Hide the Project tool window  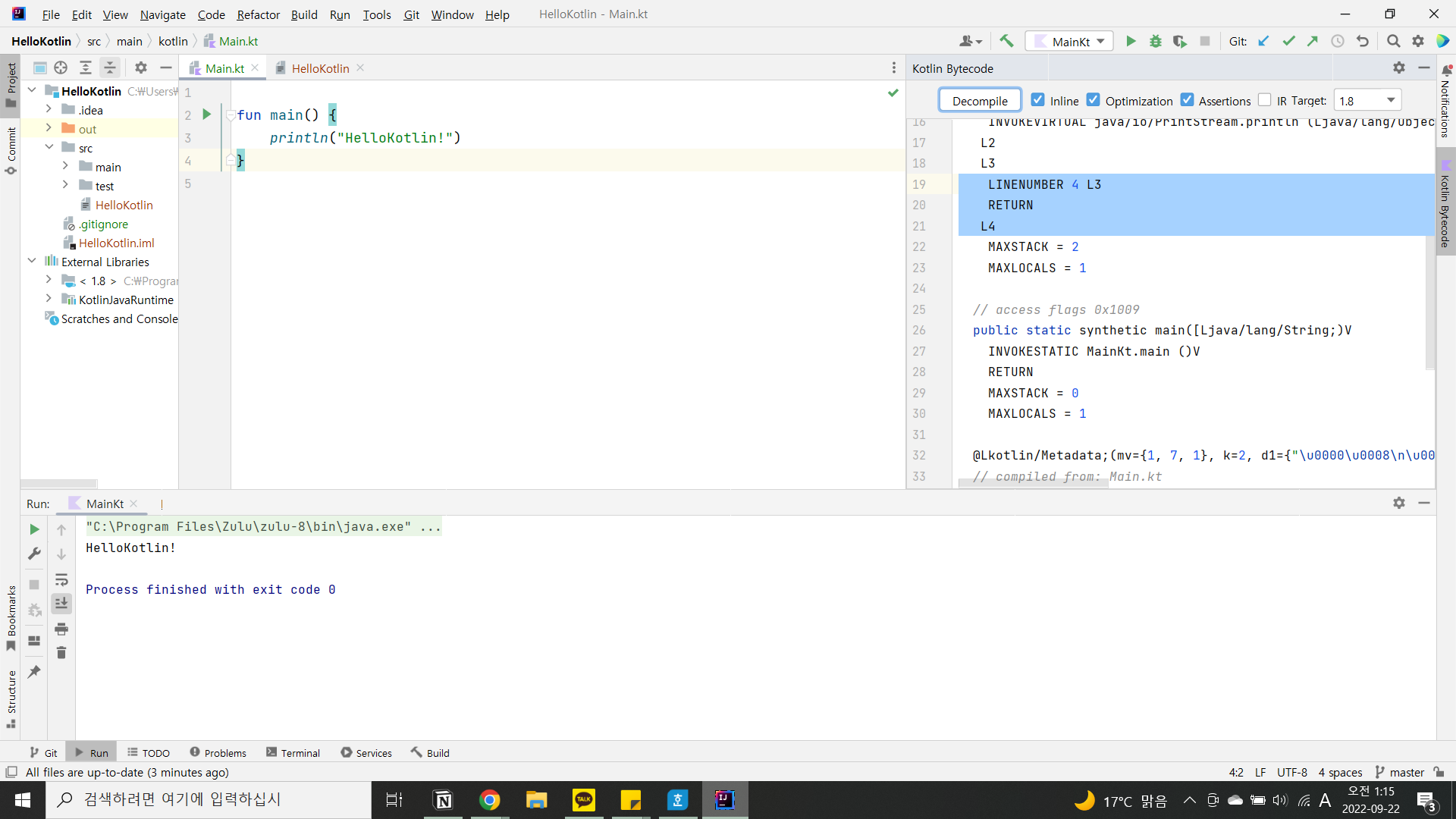point(165,67)
